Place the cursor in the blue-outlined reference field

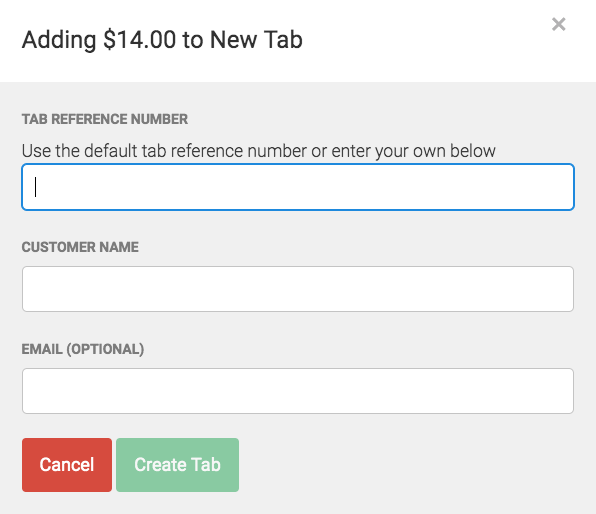(298, 187)
